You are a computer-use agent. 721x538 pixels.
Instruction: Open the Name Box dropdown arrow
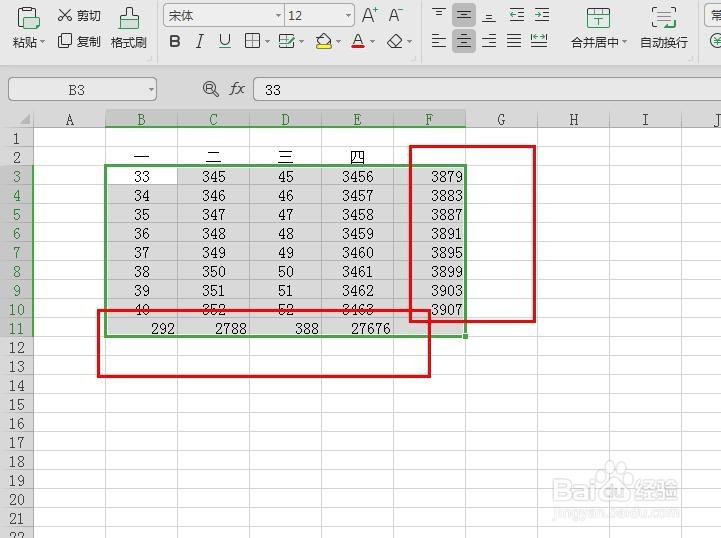pos(151,90)
